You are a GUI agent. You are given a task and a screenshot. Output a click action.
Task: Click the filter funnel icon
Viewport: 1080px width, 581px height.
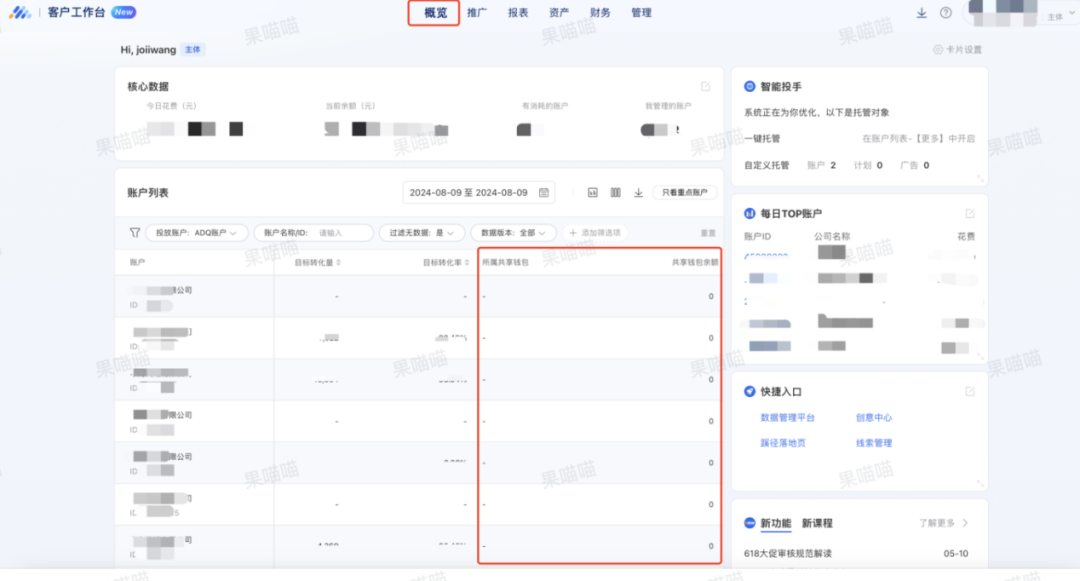point(134,232)
